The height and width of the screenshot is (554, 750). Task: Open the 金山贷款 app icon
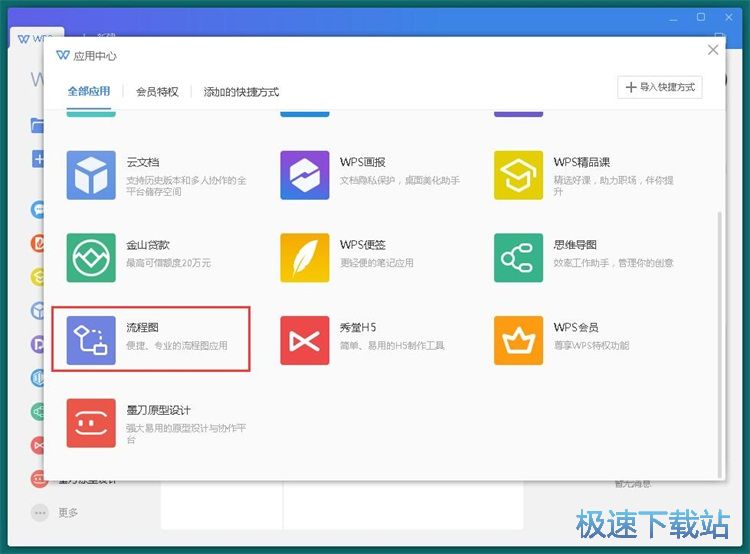click(91, 258)
